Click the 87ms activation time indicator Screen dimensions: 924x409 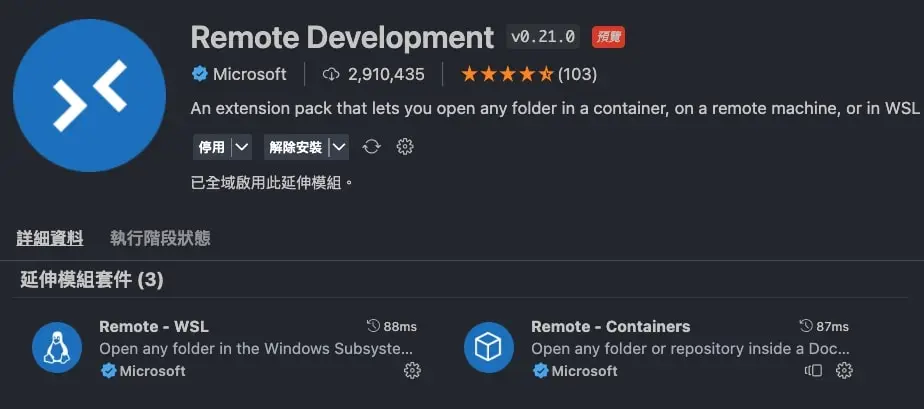[x=824, y=327]
